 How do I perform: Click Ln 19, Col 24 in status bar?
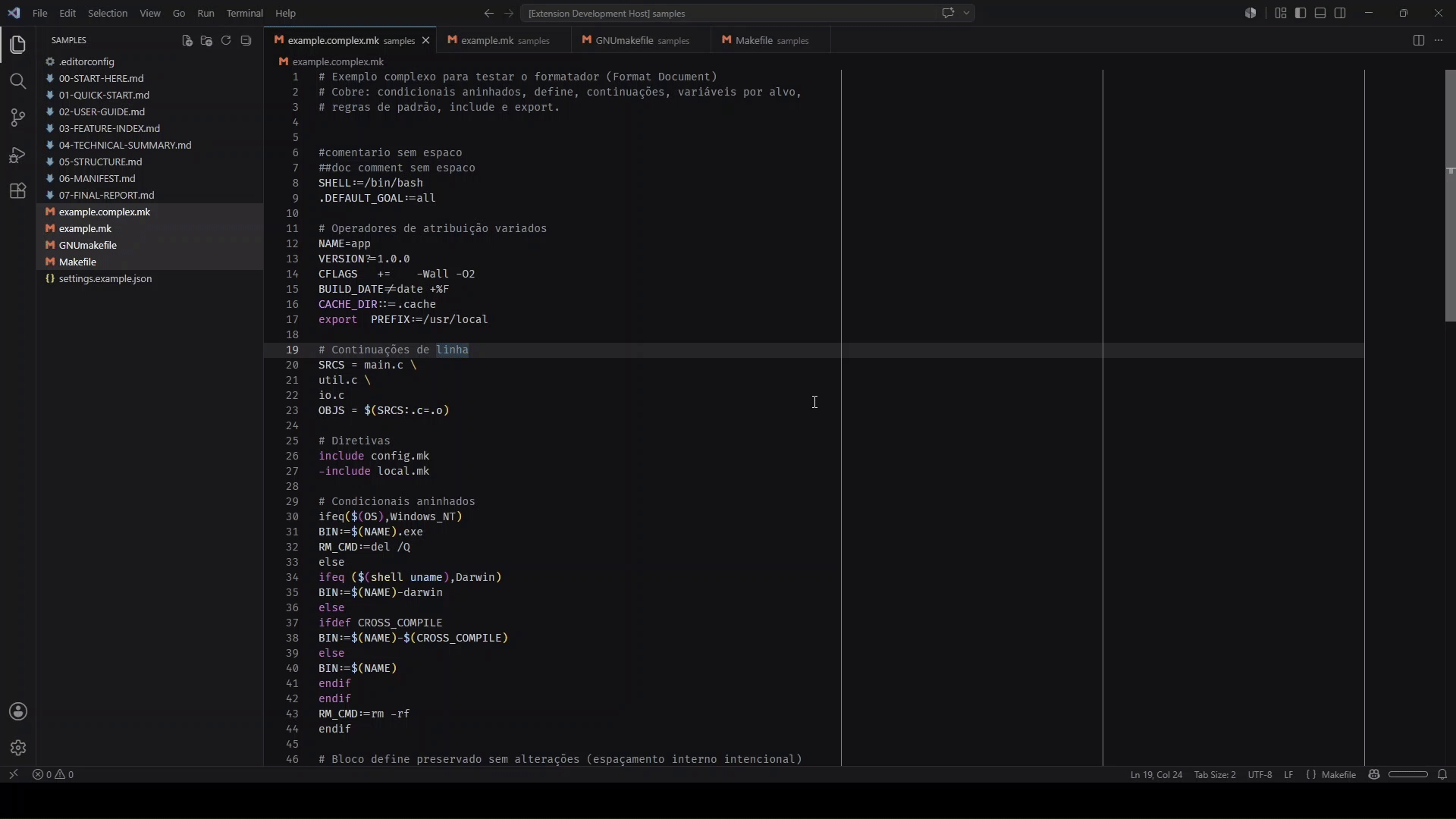(1156, 774)
